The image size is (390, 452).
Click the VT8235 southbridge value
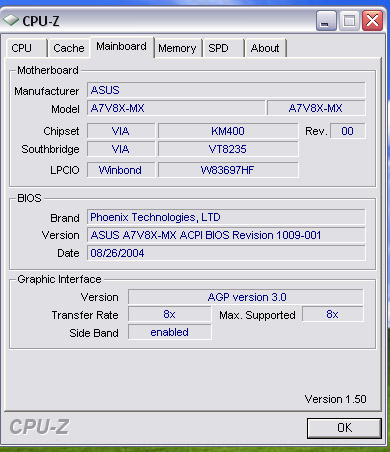228,149
